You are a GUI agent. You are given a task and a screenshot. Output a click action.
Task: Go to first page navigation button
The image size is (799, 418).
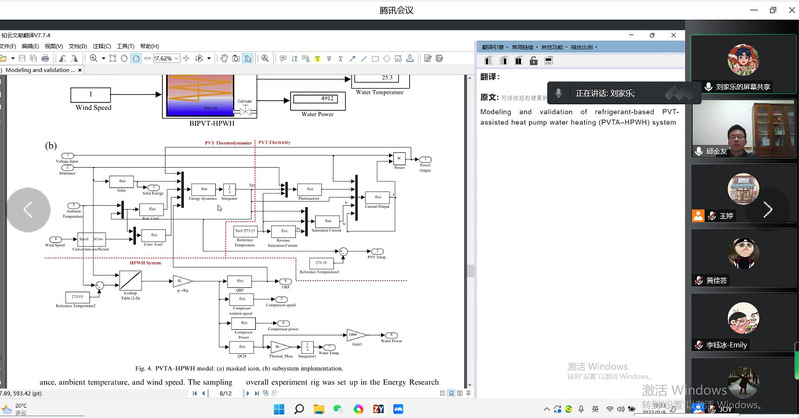point(195,393)
